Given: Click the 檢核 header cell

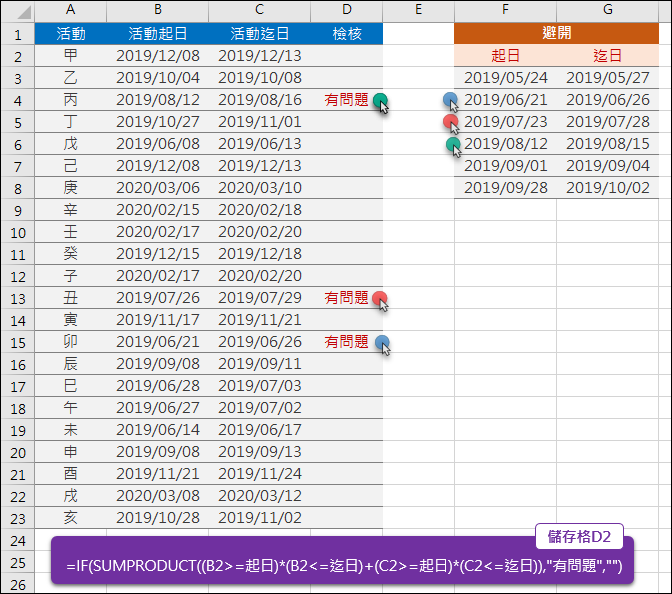Looking at the screenshot, I should [347, 33].
